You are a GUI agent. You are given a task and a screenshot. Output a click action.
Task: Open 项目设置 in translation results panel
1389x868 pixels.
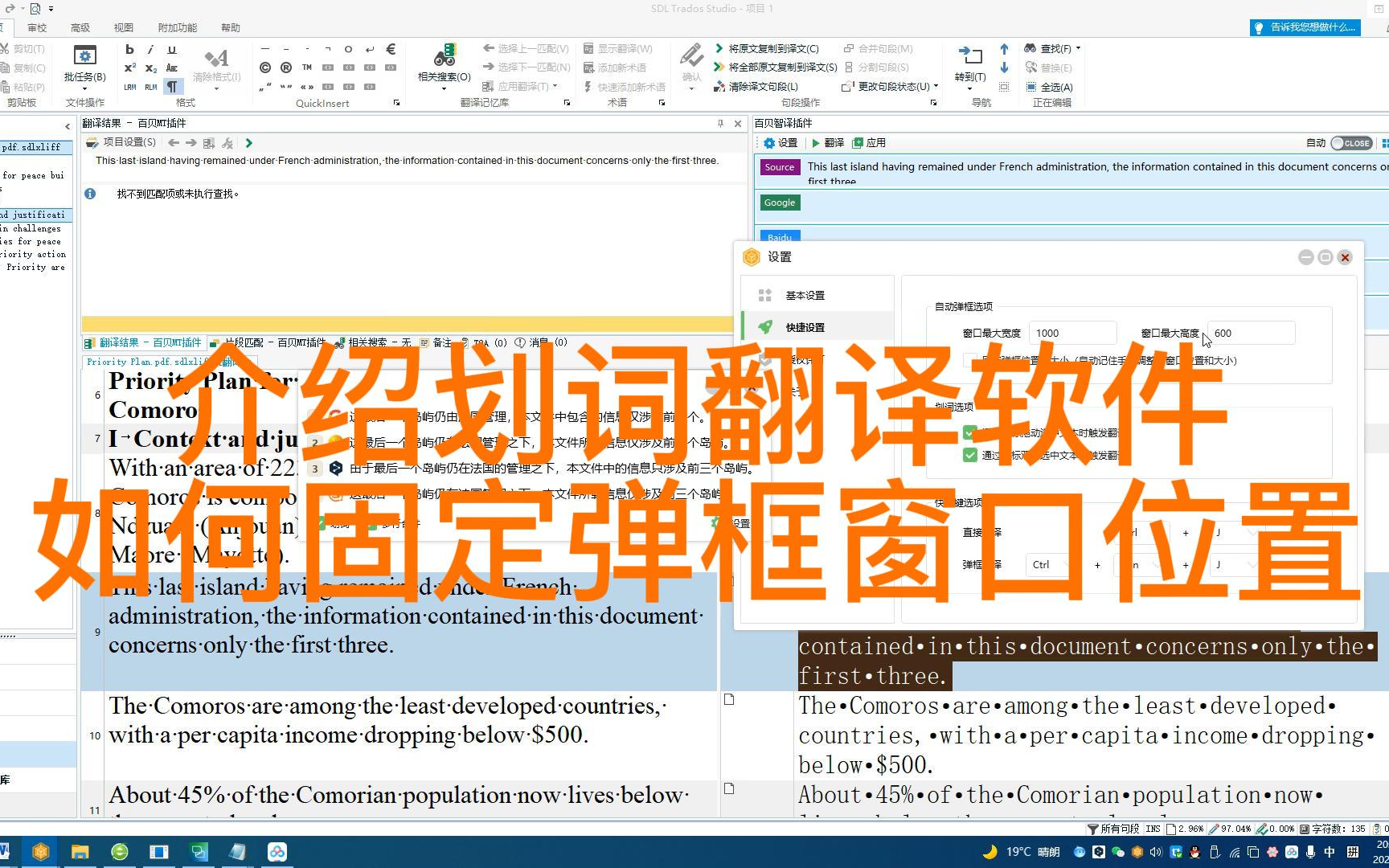(121, 142)
